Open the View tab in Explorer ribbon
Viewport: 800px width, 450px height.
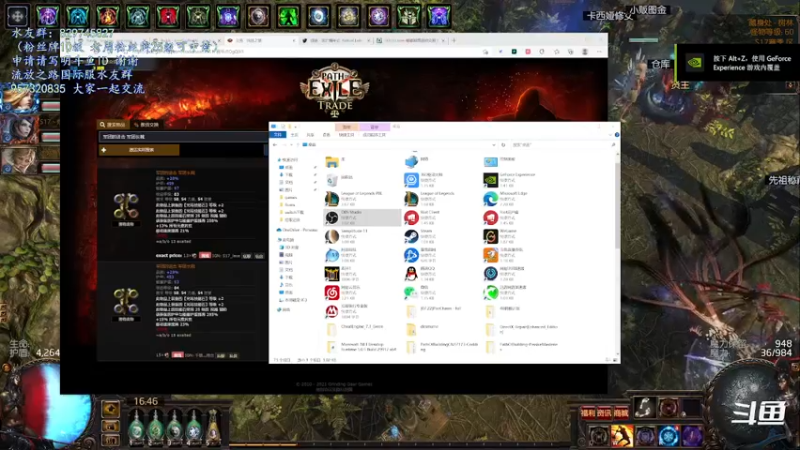tap(327, 135)
